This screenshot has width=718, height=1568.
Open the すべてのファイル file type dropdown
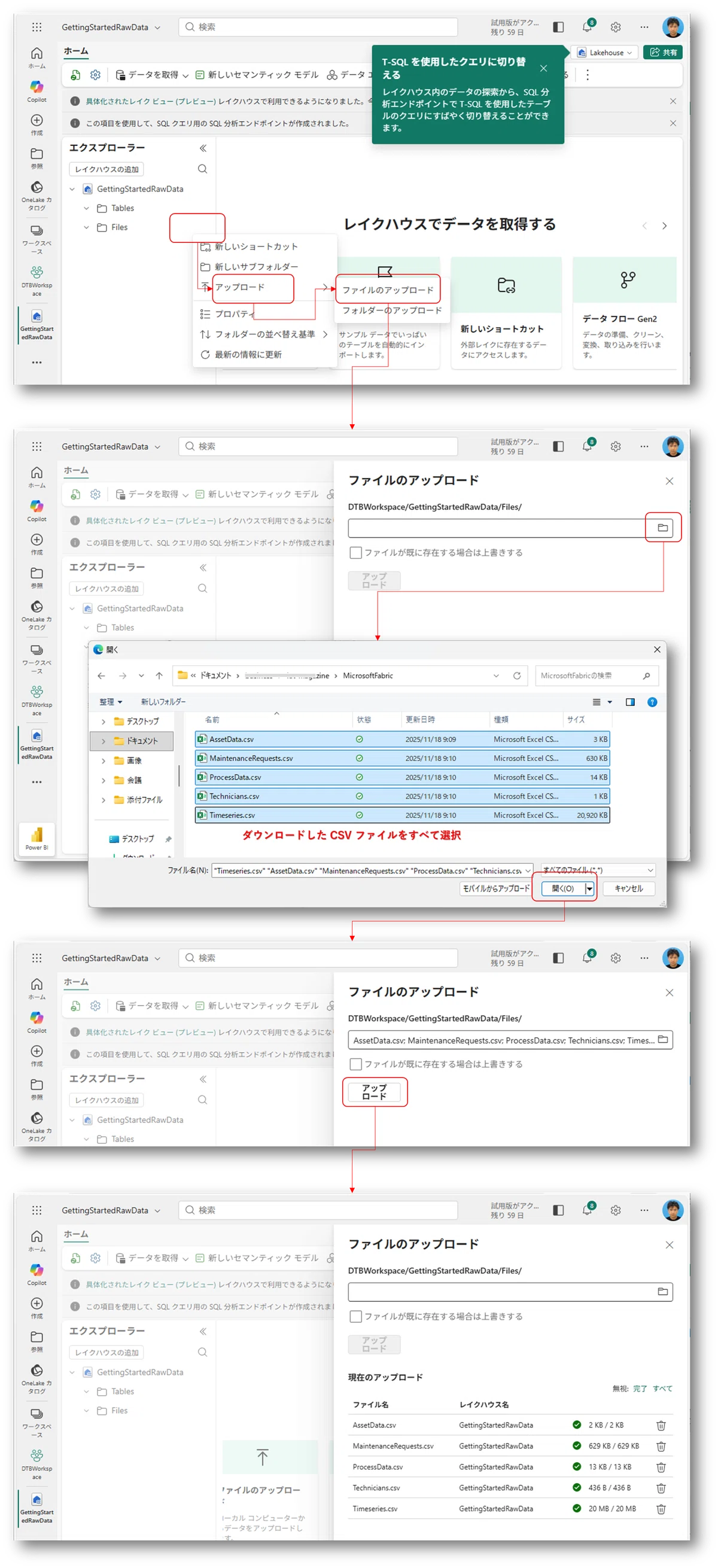click(597, 870)
